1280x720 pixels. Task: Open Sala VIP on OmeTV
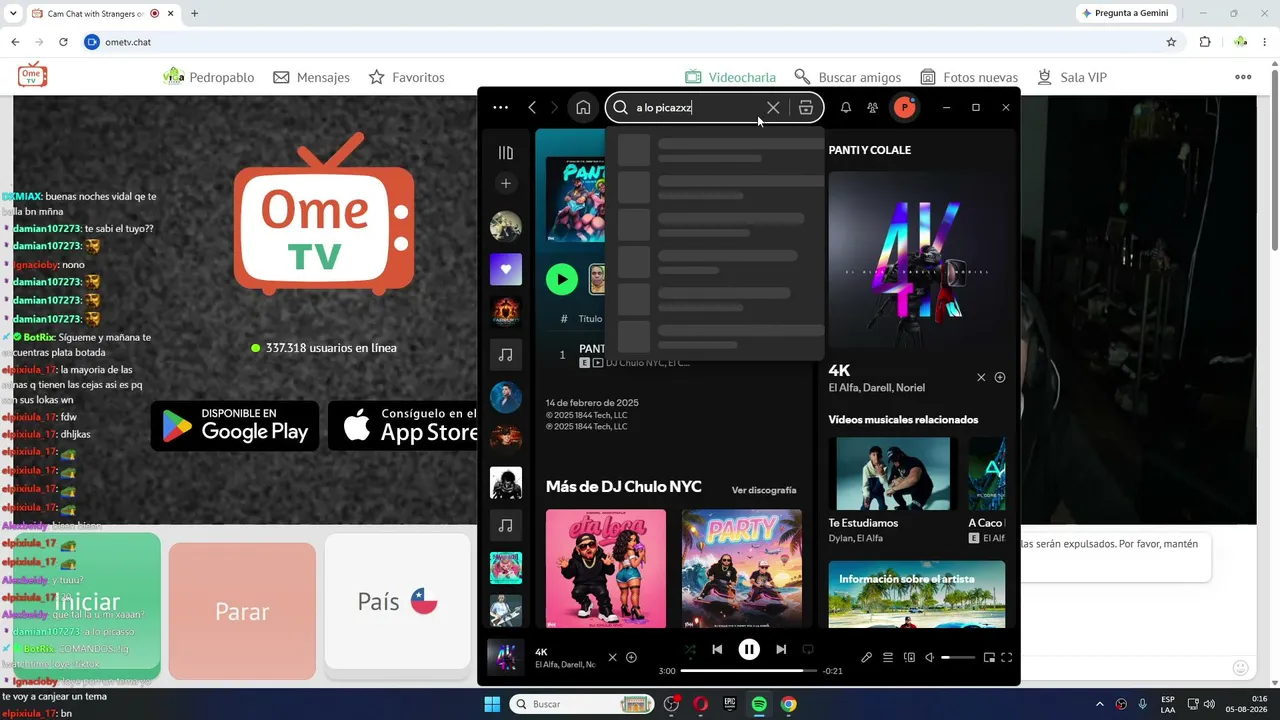[1071, 77]
